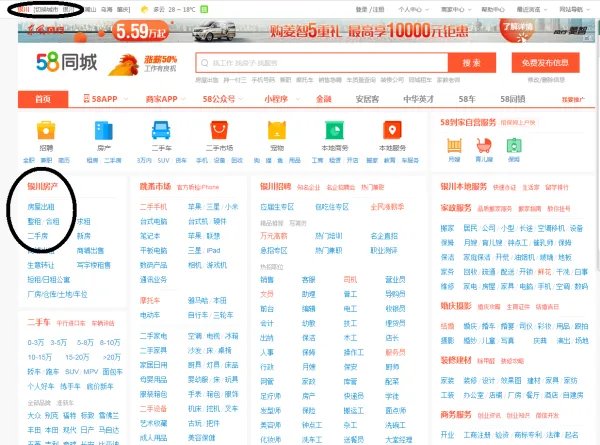This screenshot has width=600, height=445.
Task: Expand the 58公众号 dropdown menu
Action: 241,99
